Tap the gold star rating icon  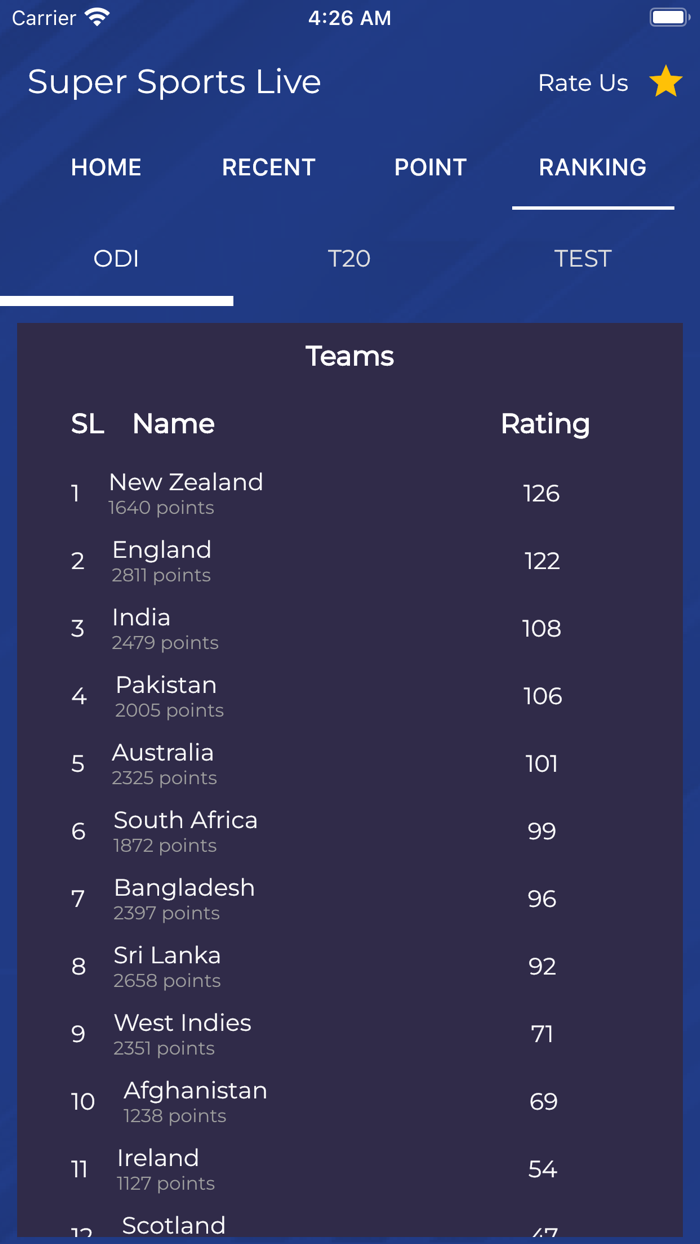click(665, 82)
